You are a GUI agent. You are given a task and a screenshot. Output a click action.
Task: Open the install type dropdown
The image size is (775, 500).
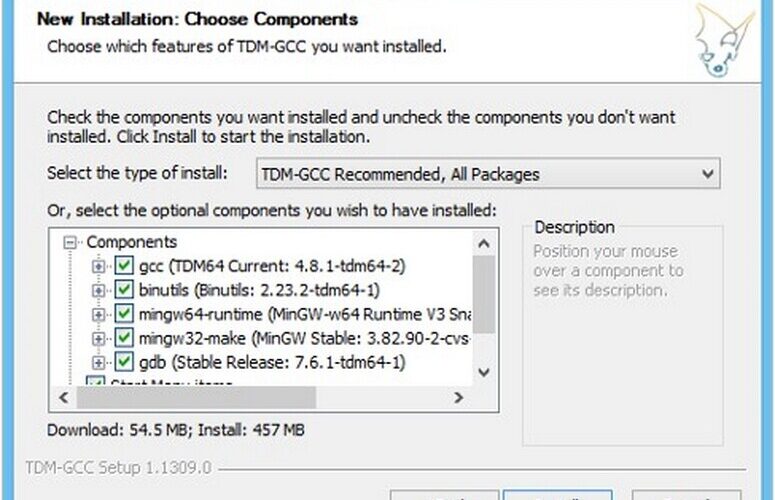click(x=488, y=173)
